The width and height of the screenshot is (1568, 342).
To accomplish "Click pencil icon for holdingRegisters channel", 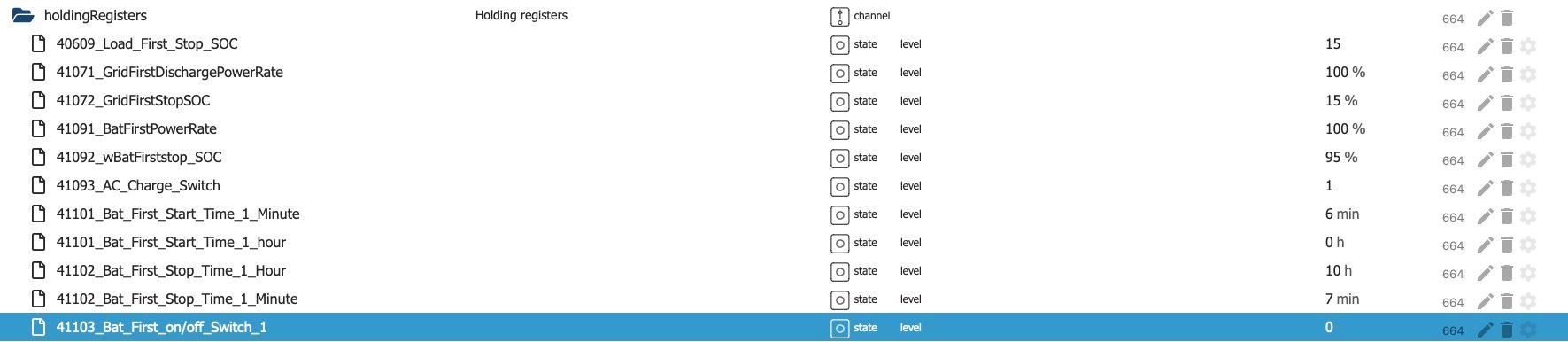I will 1485,18.
